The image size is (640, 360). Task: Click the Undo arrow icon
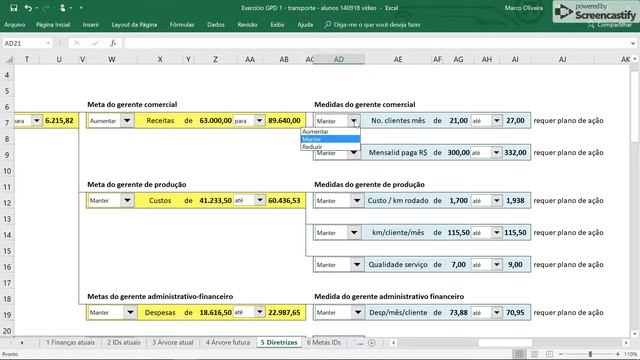pyautogui.click(x=28, y=8)
